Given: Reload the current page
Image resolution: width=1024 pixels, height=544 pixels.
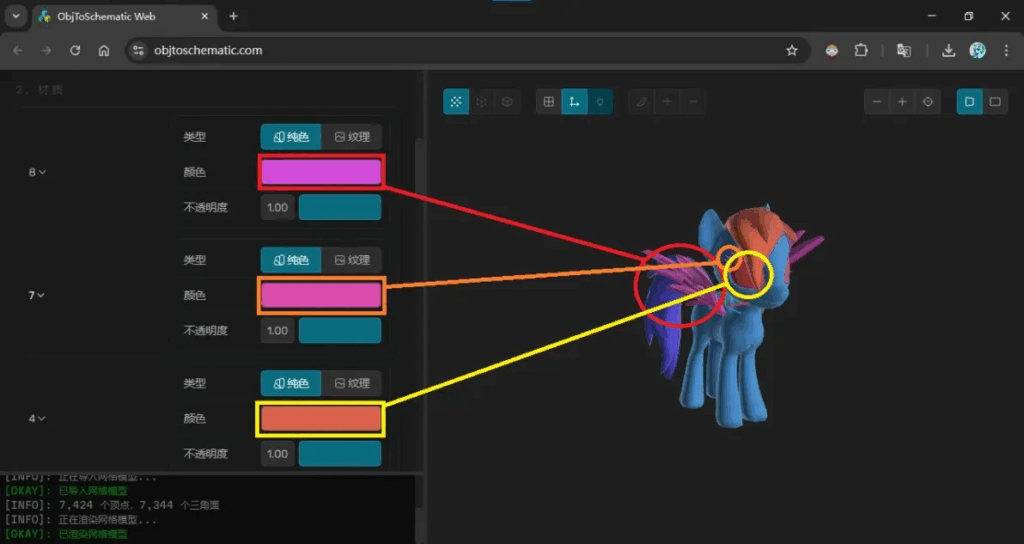Looking at the screenshot, I should pos(75,50).
